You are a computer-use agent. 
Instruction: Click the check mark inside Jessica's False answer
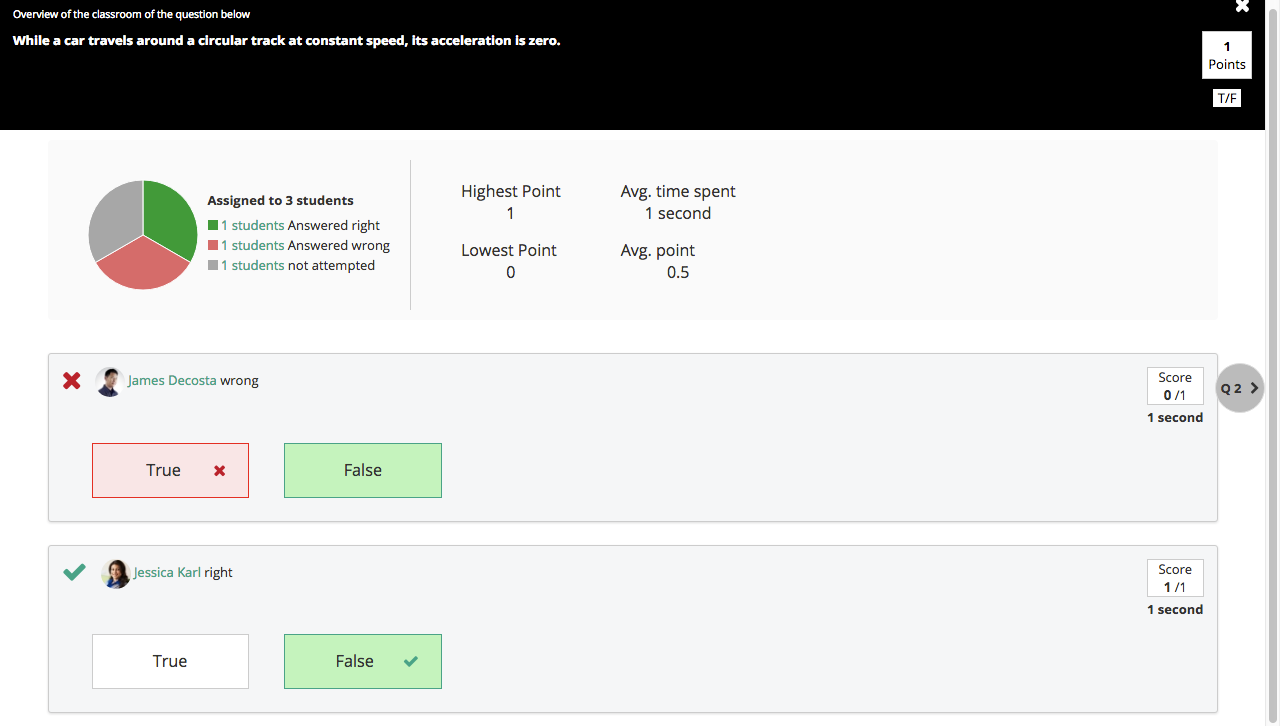(x=410, y=662)
